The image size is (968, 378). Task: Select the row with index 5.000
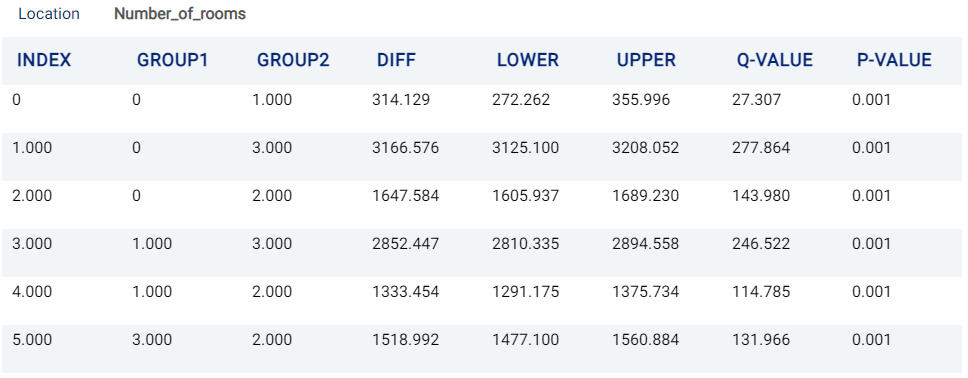point(484,349)
